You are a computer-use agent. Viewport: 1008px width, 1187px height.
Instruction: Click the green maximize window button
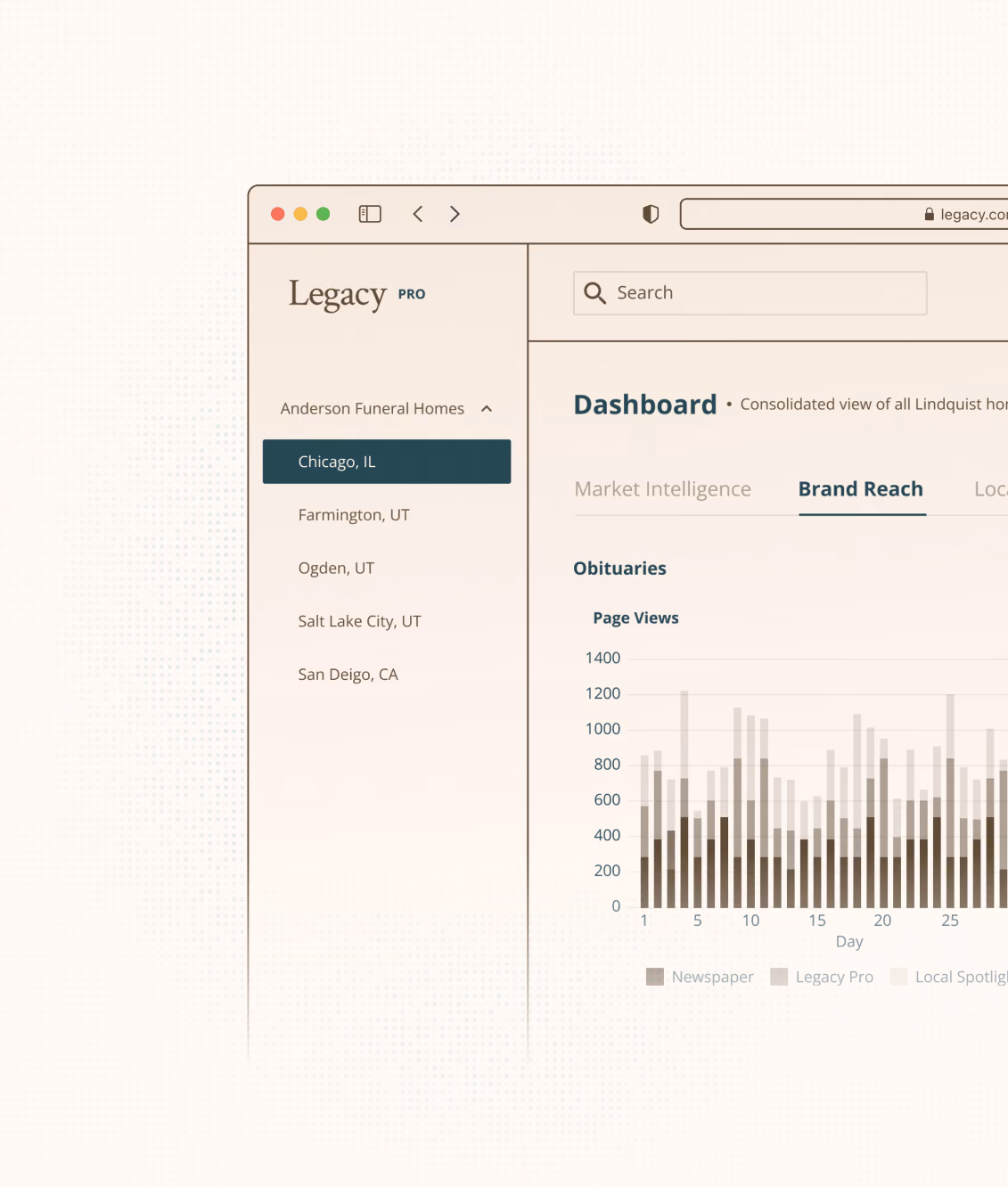pos(324,214)
